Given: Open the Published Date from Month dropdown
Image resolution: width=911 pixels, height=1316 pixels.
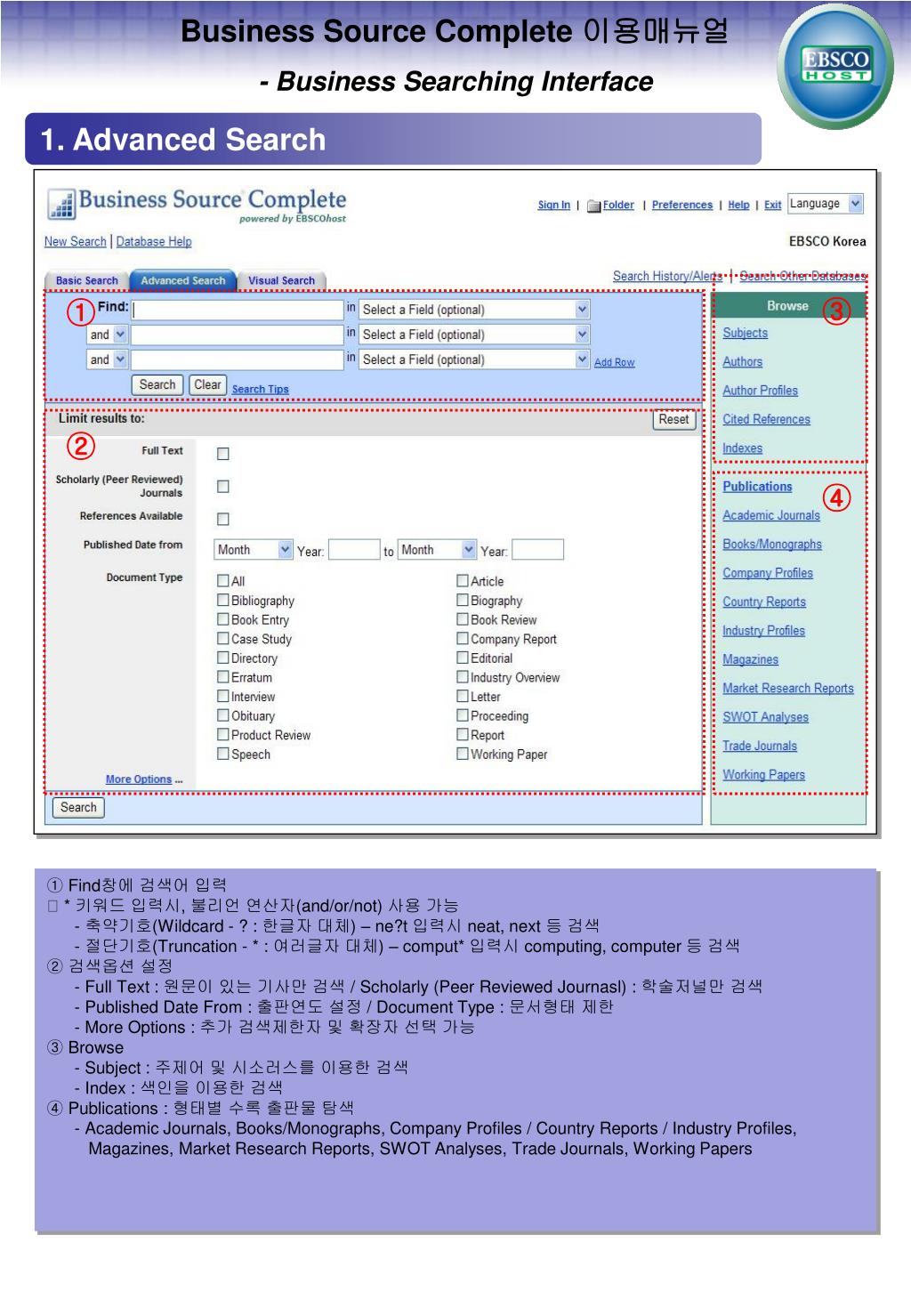Looking at the screenshot, I should click(x=254, y=550).
